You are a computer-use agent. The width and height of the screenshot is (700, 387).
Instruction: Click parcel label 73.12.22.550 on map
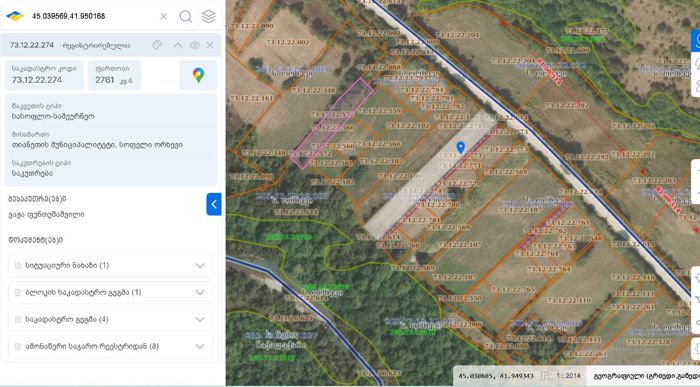point(459,298)
